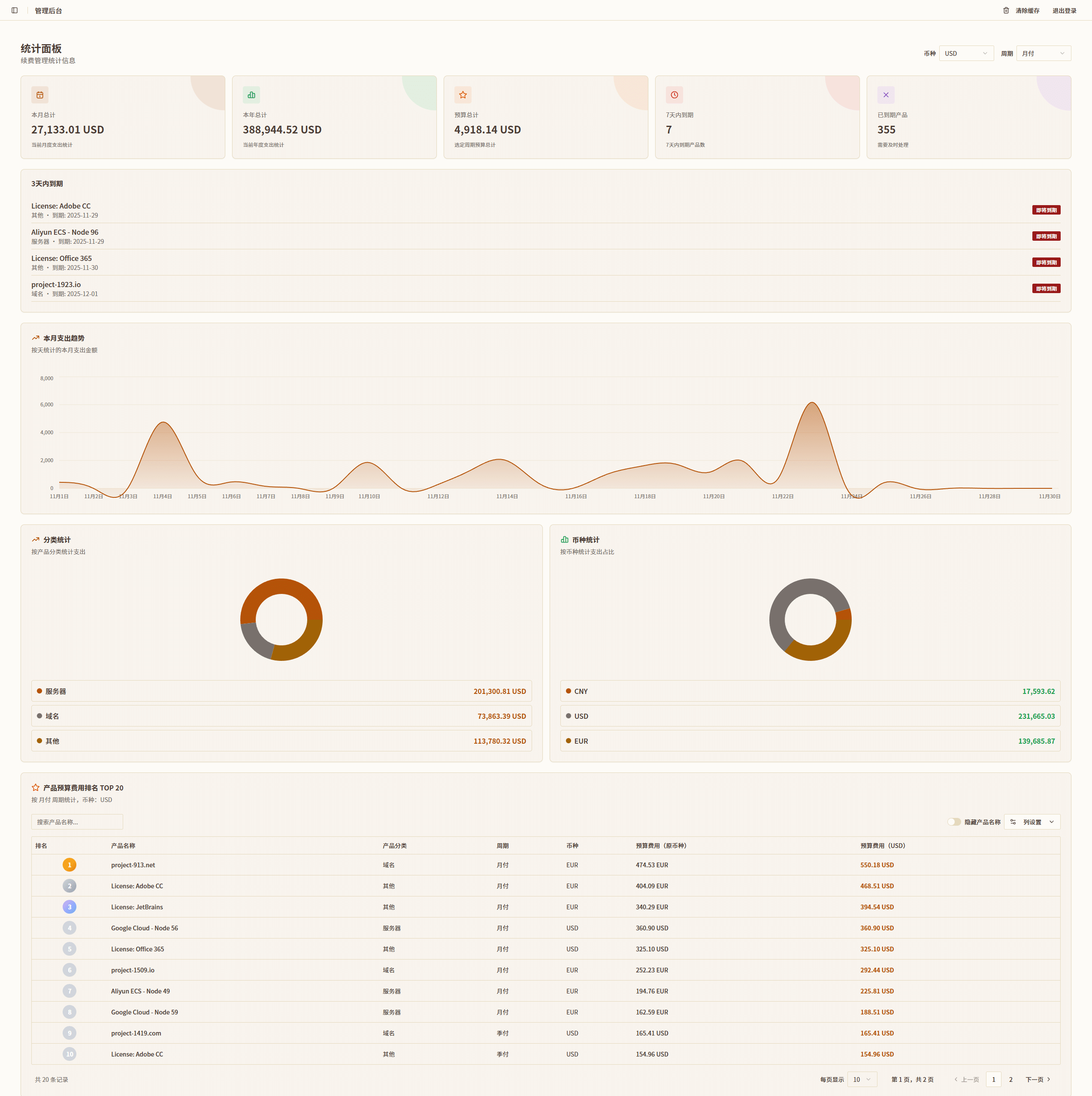Click the calendar icon on monthly total card
The height and width of the screenshot is (1096, 1092).
(x=40, y=95)
